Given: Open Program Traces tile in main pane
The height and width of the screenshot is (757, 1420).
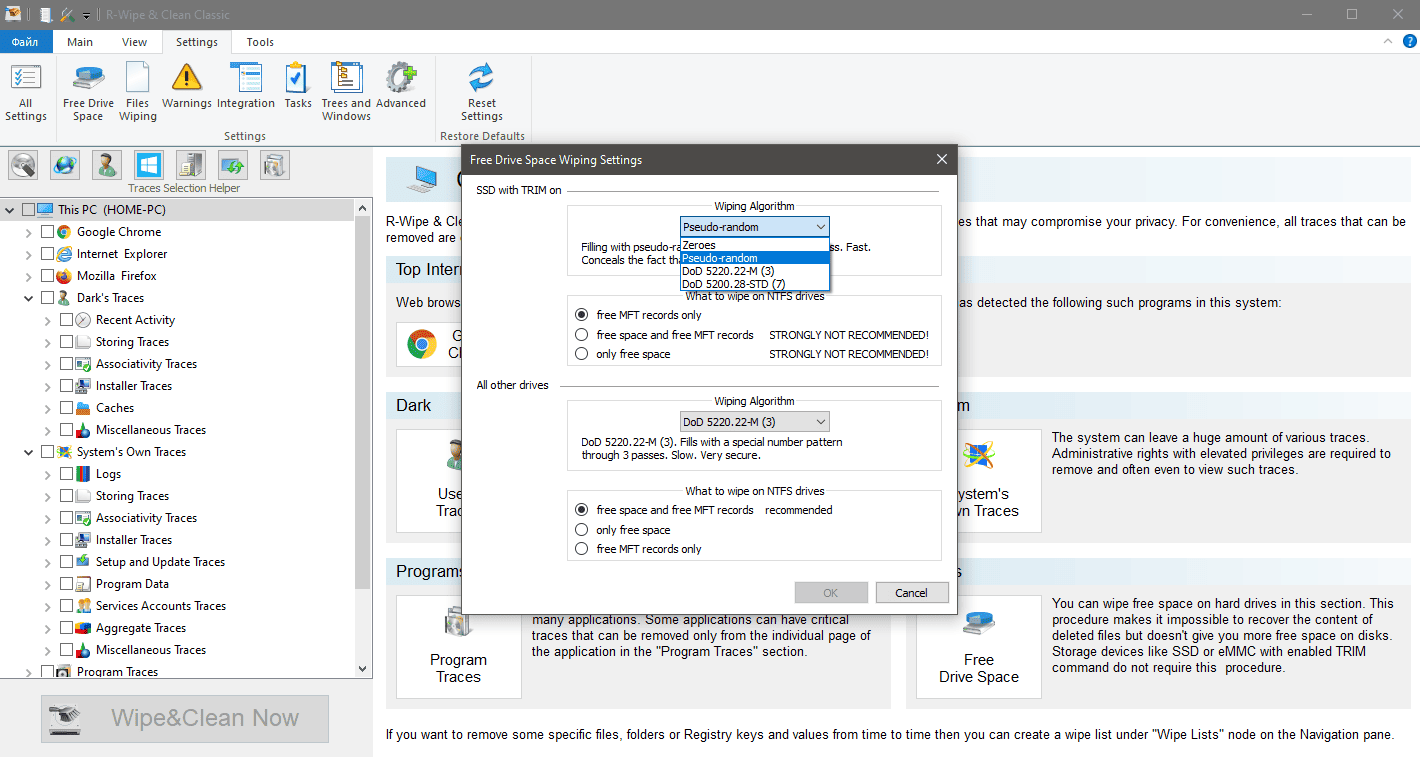Looking at the screenshot, I should pyautogui.click(x=459, y=647).
